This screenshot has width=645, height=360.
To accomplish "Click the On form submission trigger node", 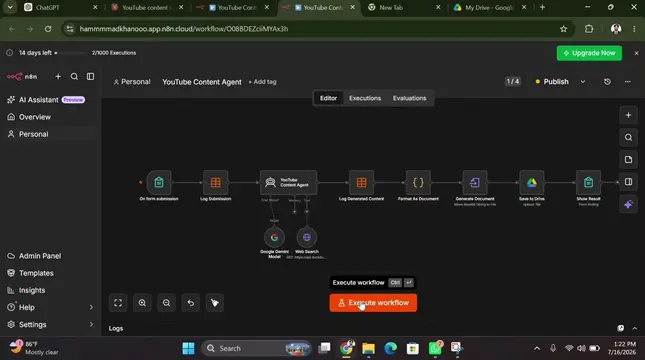I will (159, 182).
